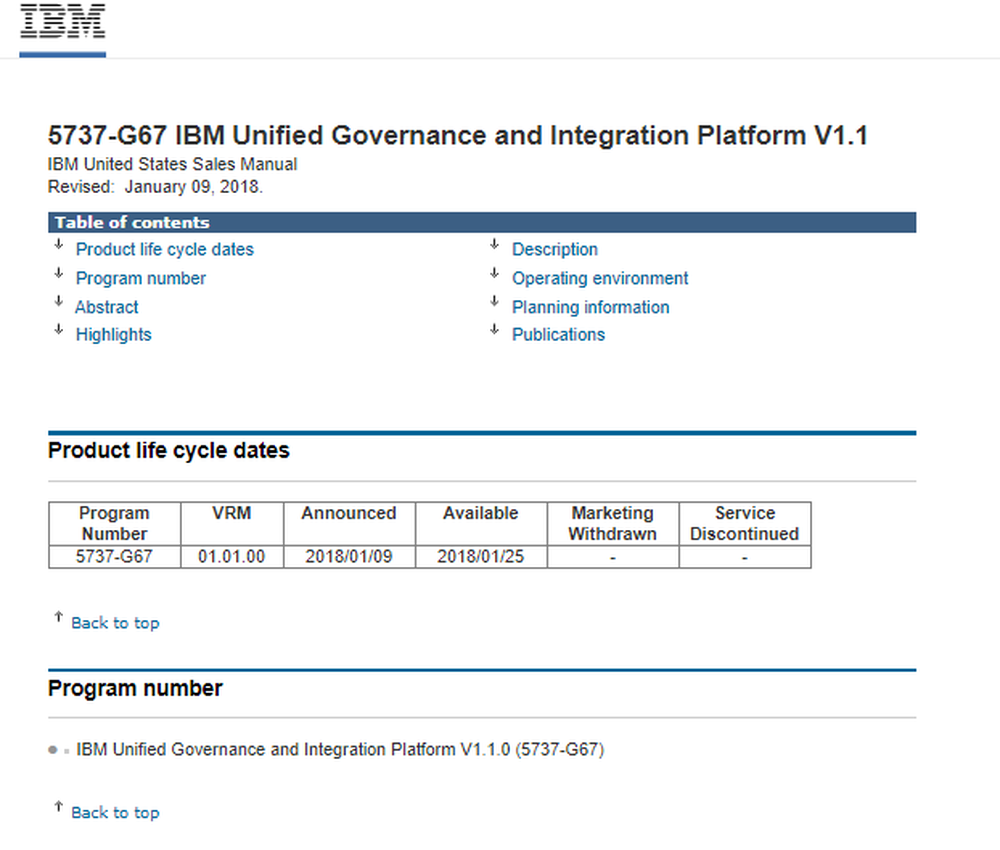Click the page title 5737-G67 IBM Unified Governance

[x=458, y=135]
